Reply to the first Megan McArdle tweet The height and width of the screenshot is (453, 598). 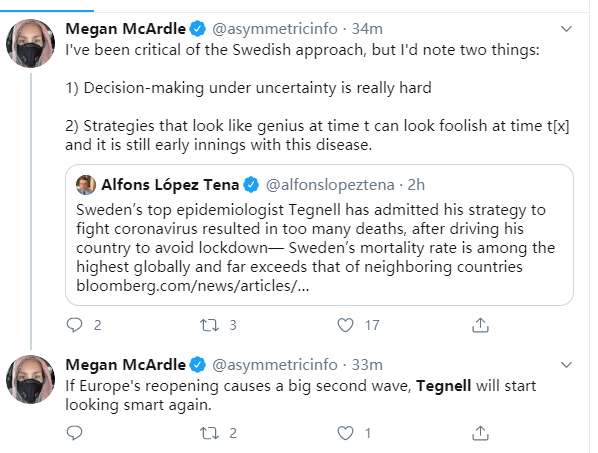pos(74,325)
